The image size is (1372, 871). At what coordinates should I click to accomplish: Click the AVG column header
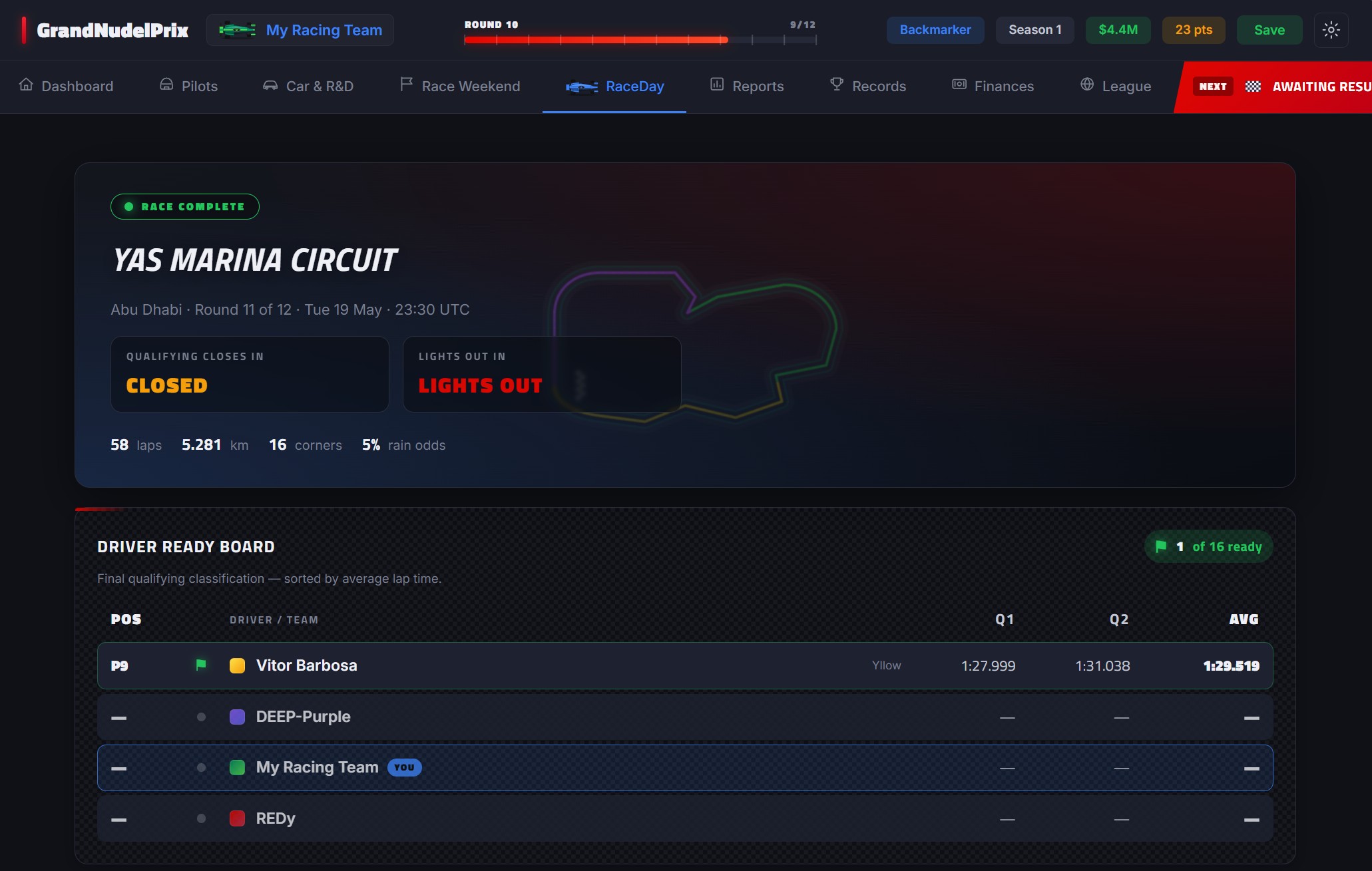(1244, 619)
